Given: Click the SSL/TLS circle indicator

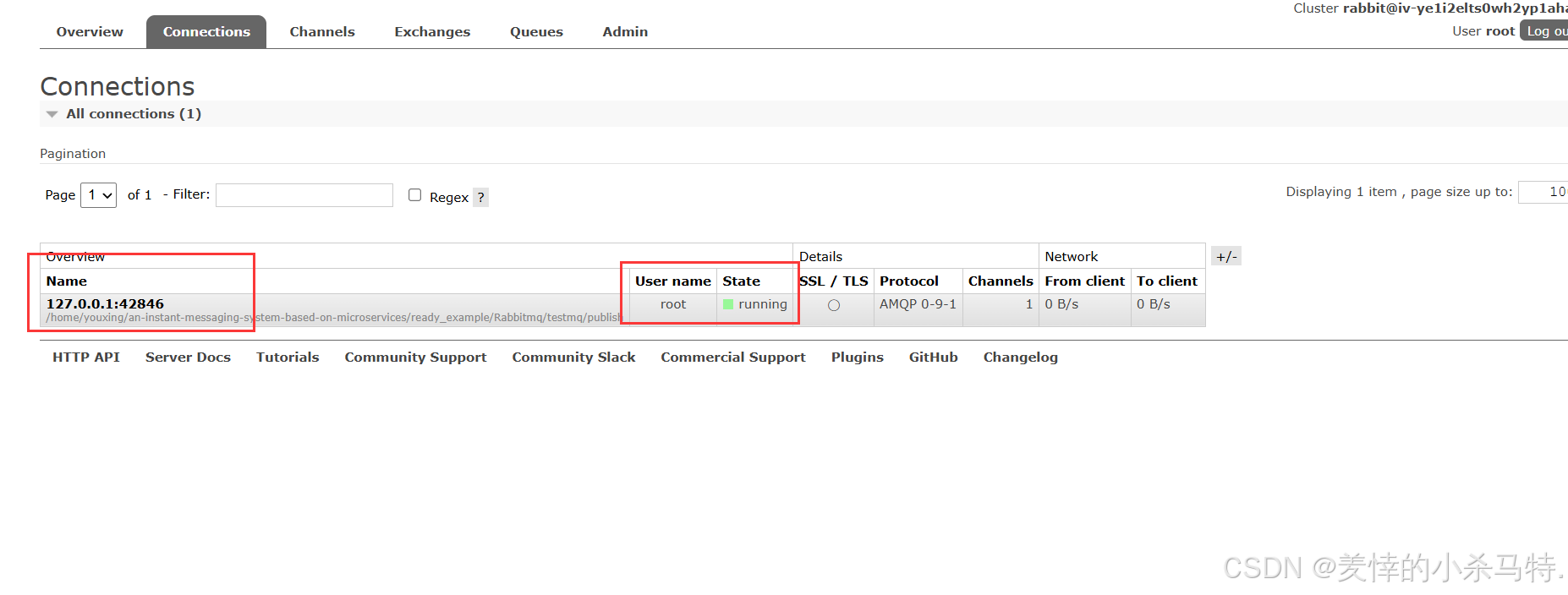Looking at the screenshot, I should (x=834, y=305).
